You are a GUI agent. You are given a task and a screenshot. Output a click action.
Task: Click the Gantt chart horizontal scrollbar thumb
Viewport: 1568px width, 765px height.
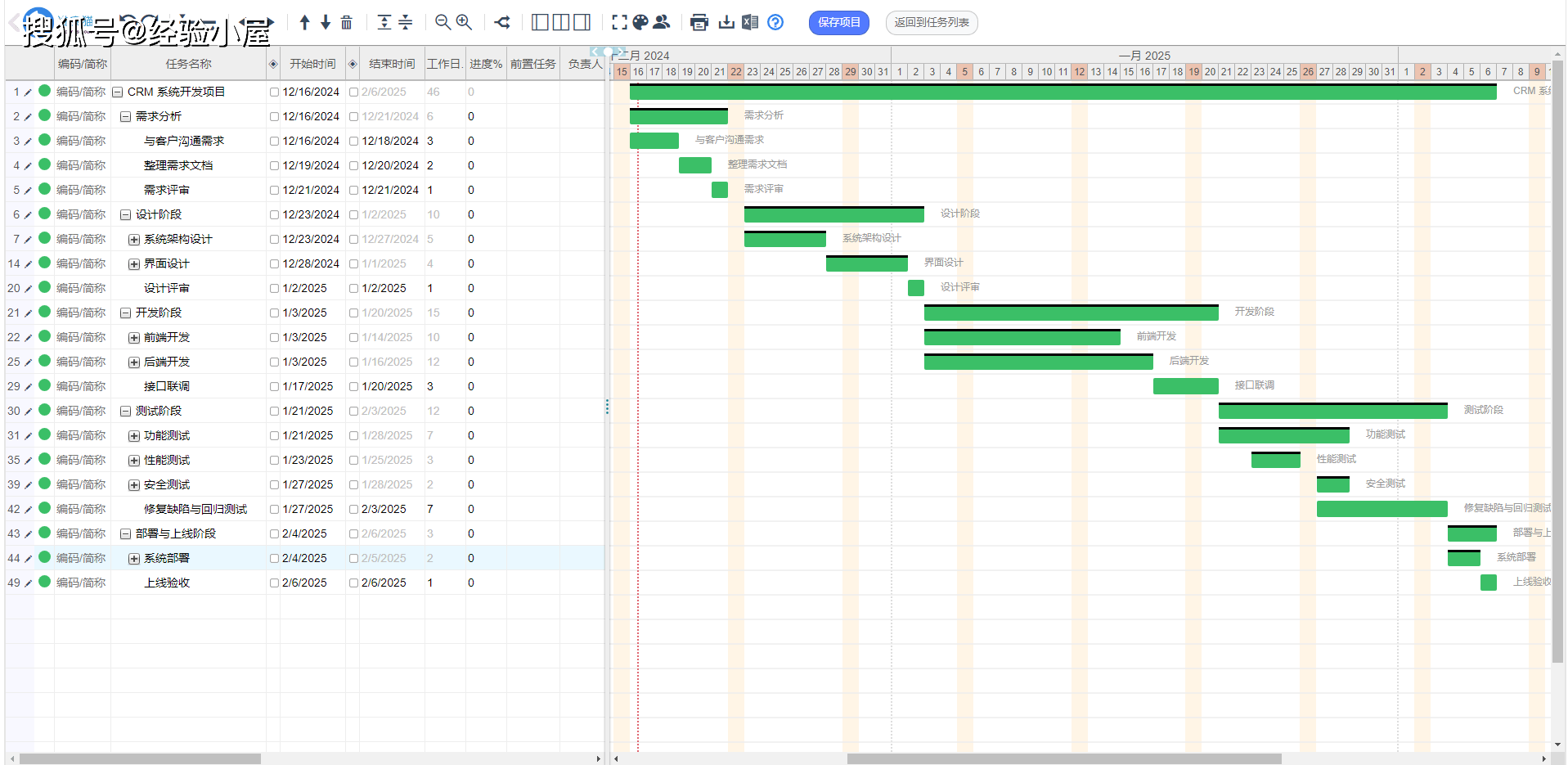[x=1063, y=758]
